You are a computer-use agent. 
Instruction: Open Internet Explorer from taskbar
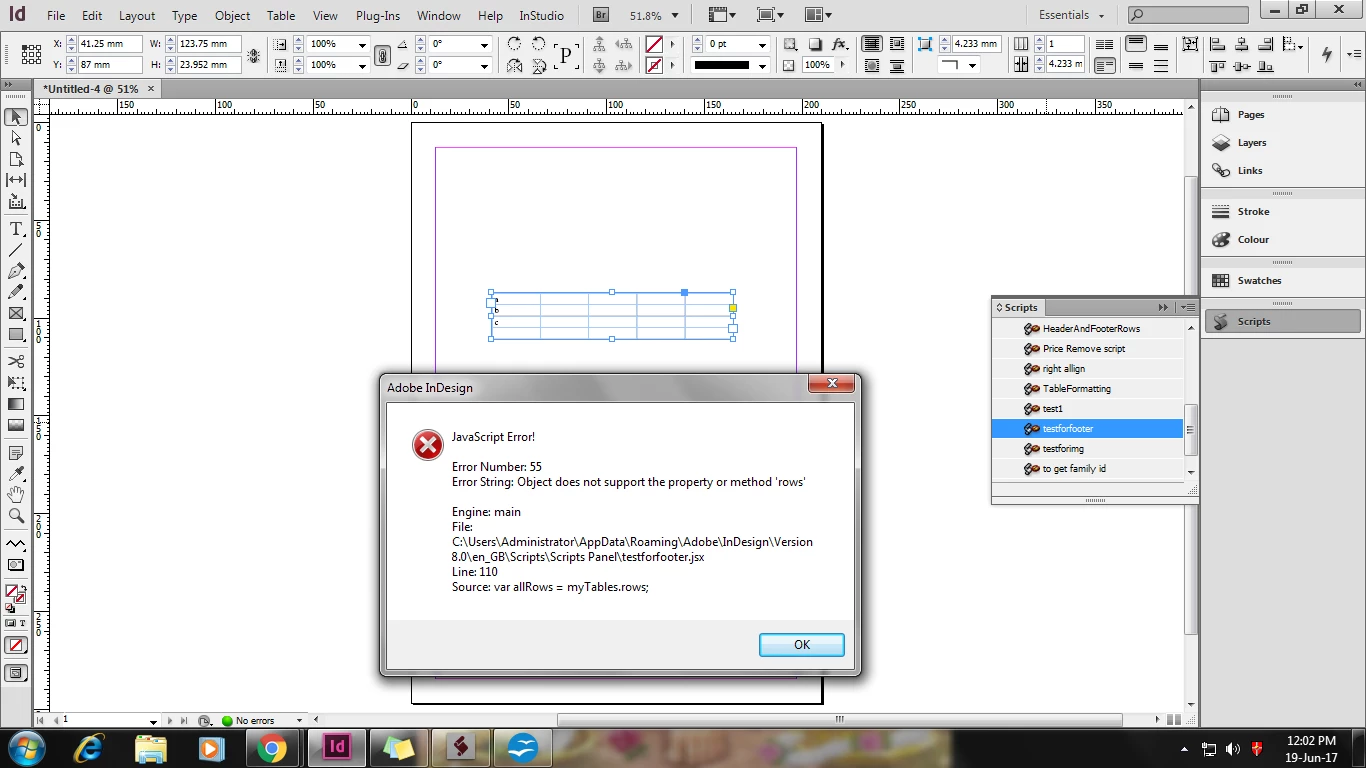point(90,748)
